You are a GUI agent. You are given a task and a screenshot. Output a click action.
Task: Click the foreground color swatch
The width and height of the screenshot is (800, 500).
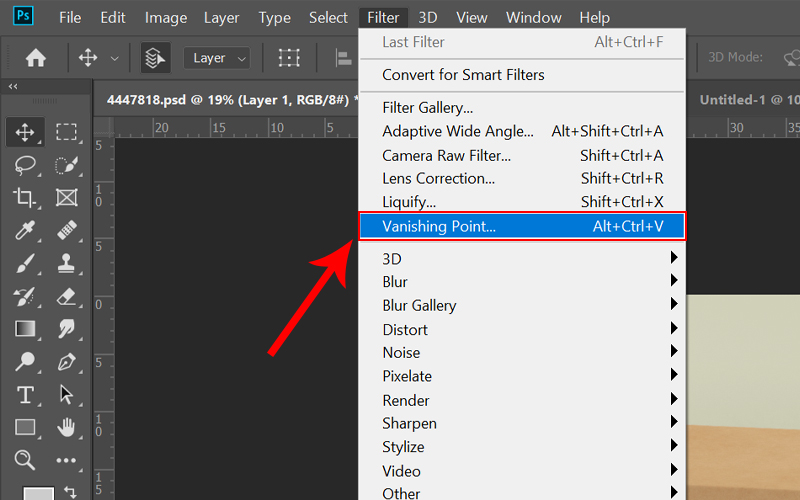click(39, 493)
